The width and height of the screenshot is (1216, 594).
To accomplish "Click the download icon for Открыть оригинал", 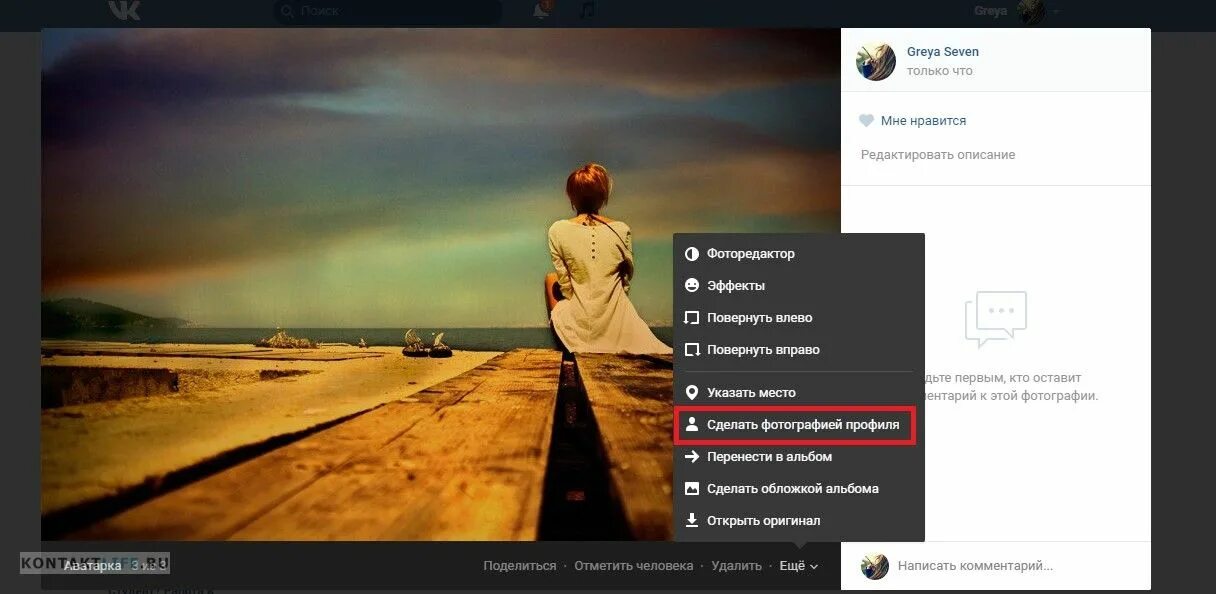I will coord(691,521).
